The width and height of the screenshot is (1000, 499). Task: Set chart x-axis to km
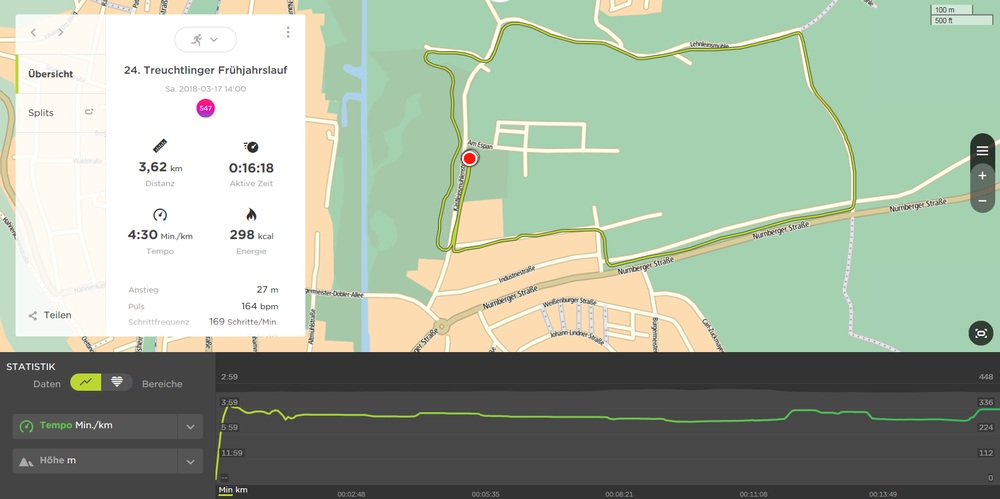click(x=241, y=490)
